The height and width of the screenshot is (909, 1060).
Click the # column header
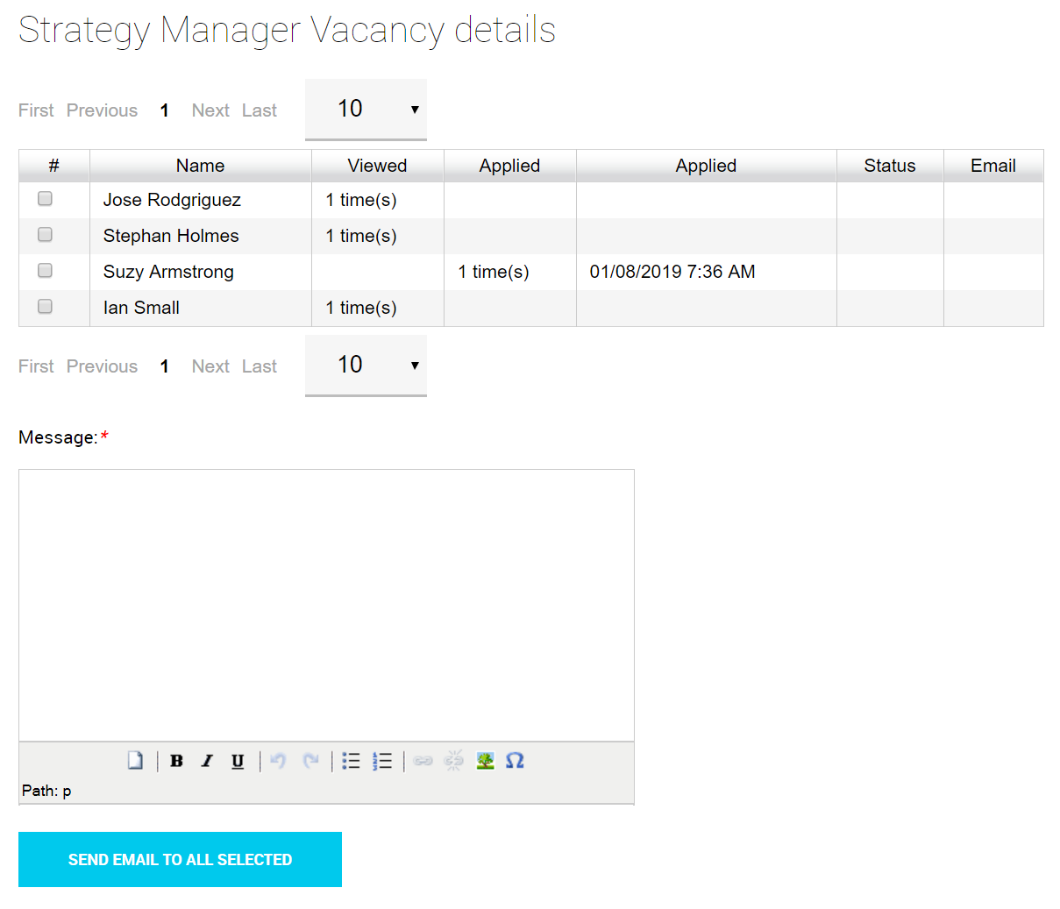54,166
